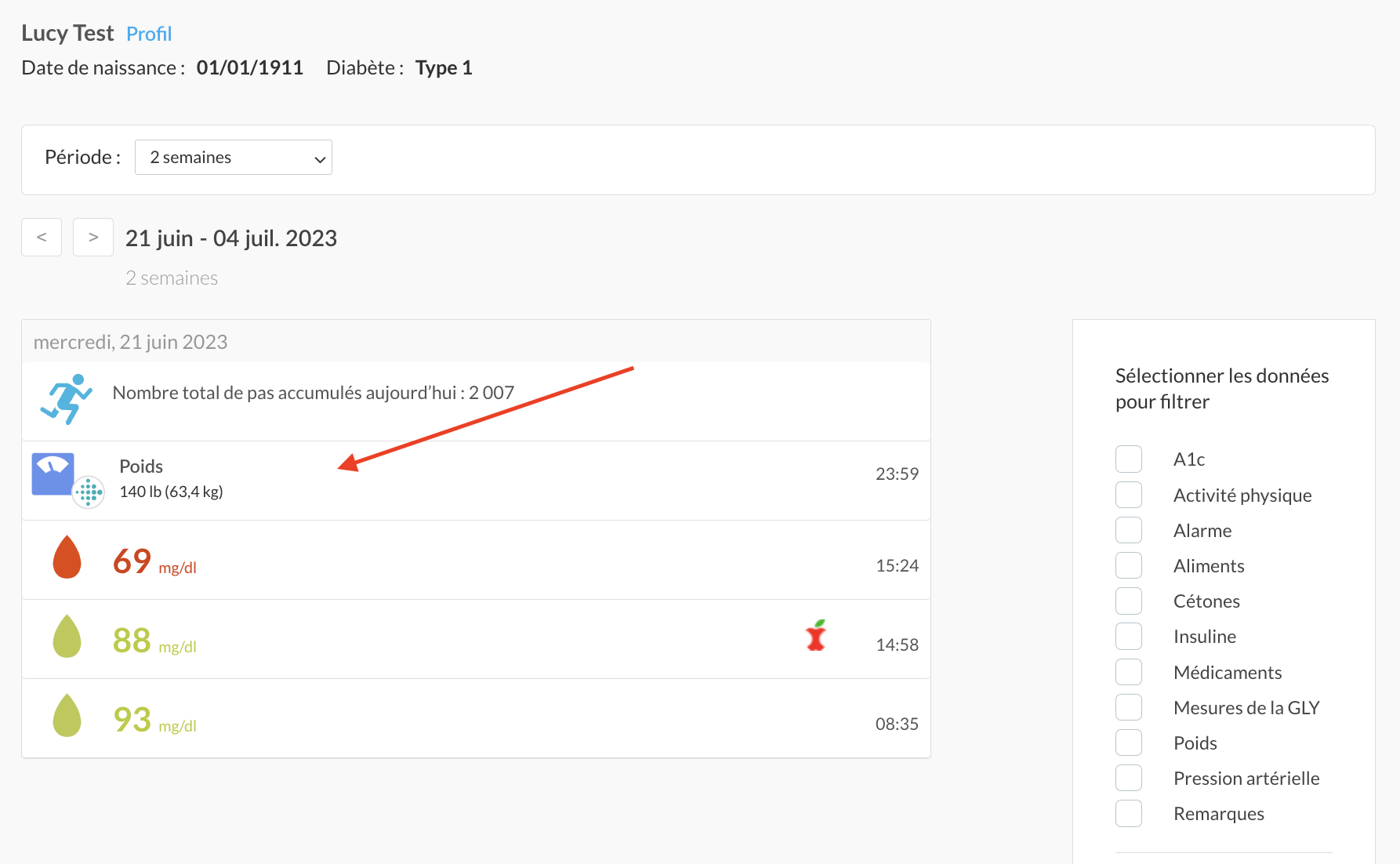Click the 15:24 timestamp
This screenshot has width=1400, height=864.
pyautogui.click(x=897, y=565)
